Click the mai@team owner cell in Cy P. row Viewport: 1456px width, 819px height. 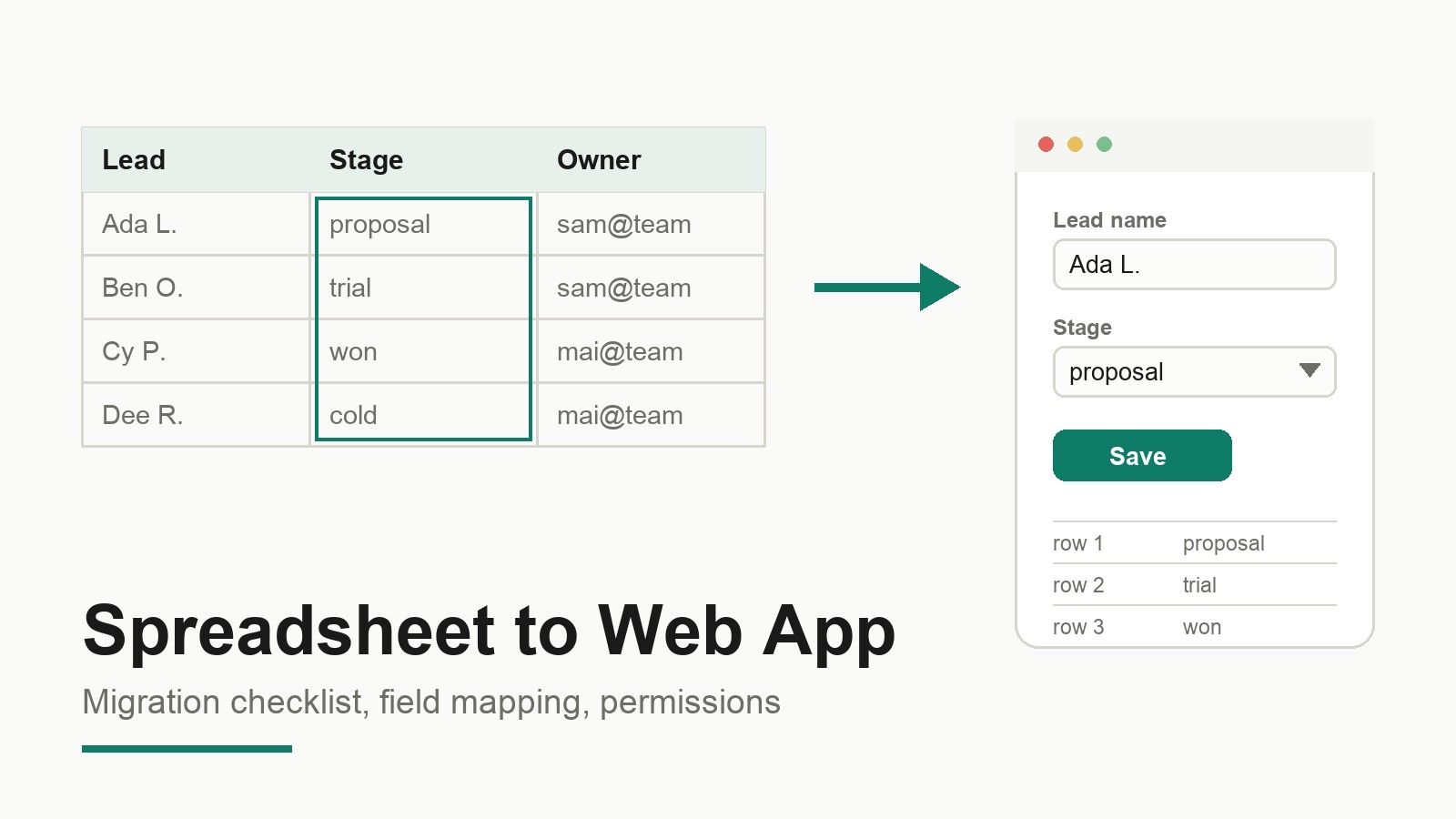click(x=651, y=351)
